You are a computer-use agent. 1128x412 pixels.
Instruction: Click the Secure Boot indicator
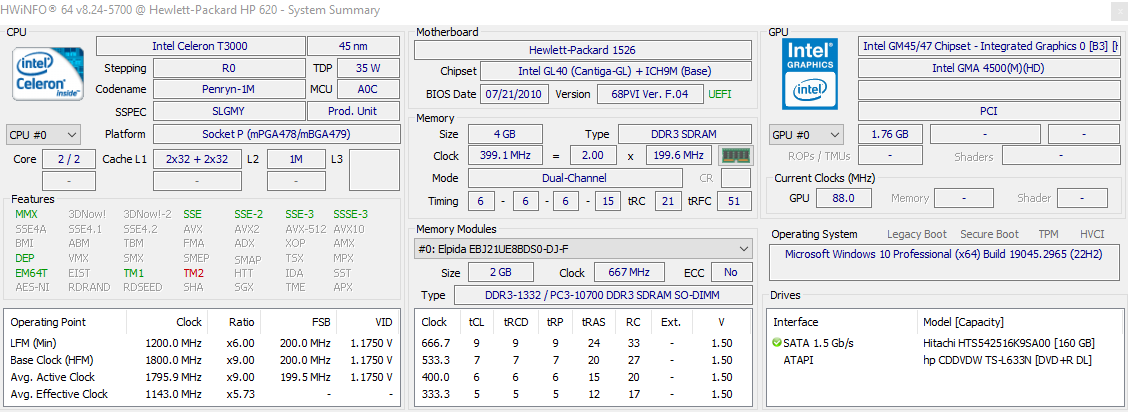tap(989, 234)
